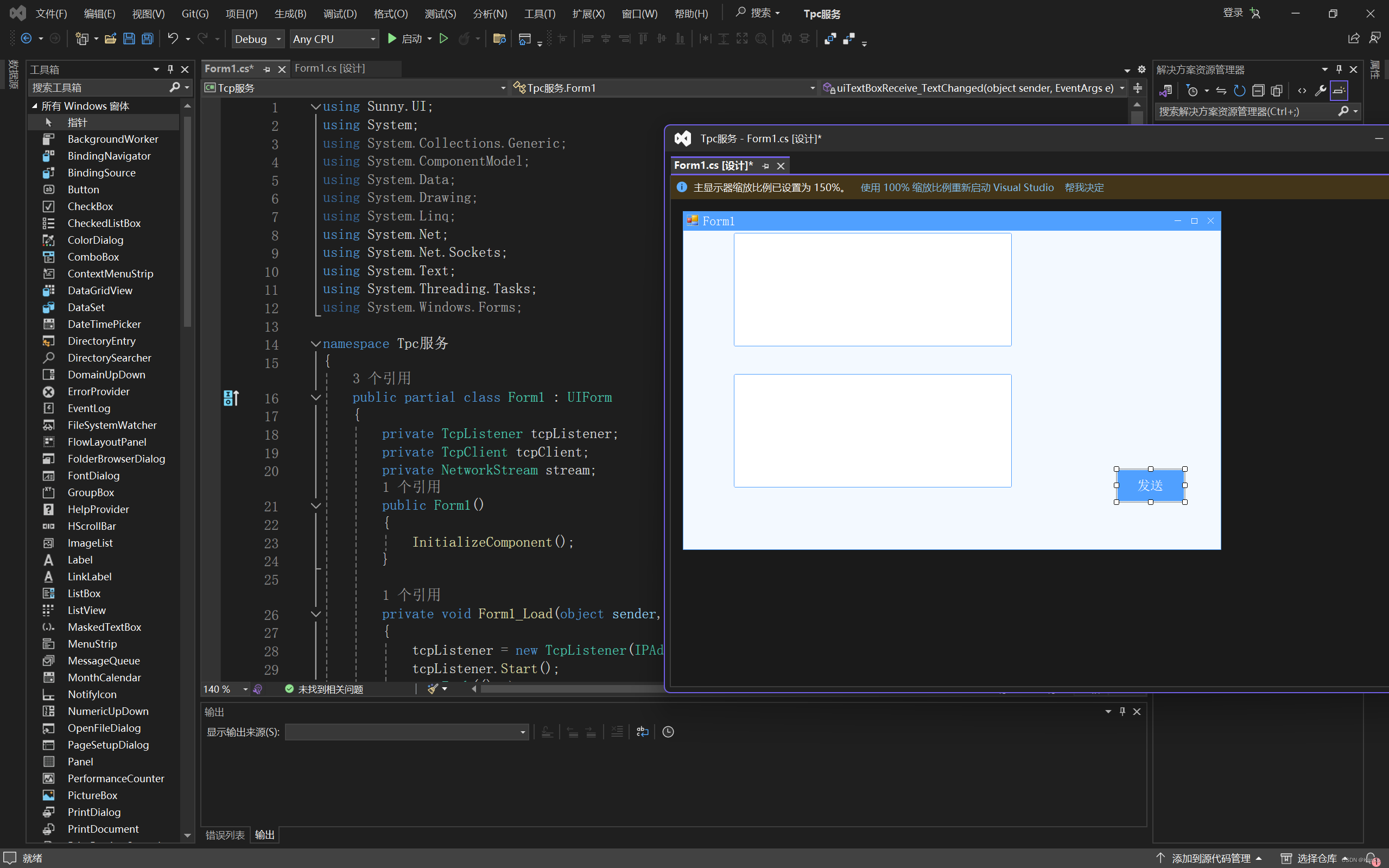The height and width of the screenshot is (868, 1389).
Task: Click the split editor window icon
Action: click(x=1138, y=88)
